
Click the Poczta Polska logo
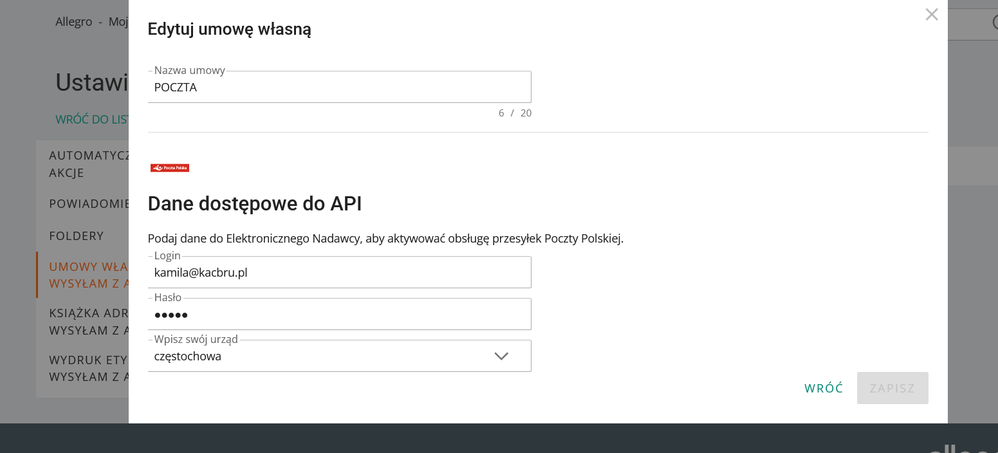pos(169,168)
